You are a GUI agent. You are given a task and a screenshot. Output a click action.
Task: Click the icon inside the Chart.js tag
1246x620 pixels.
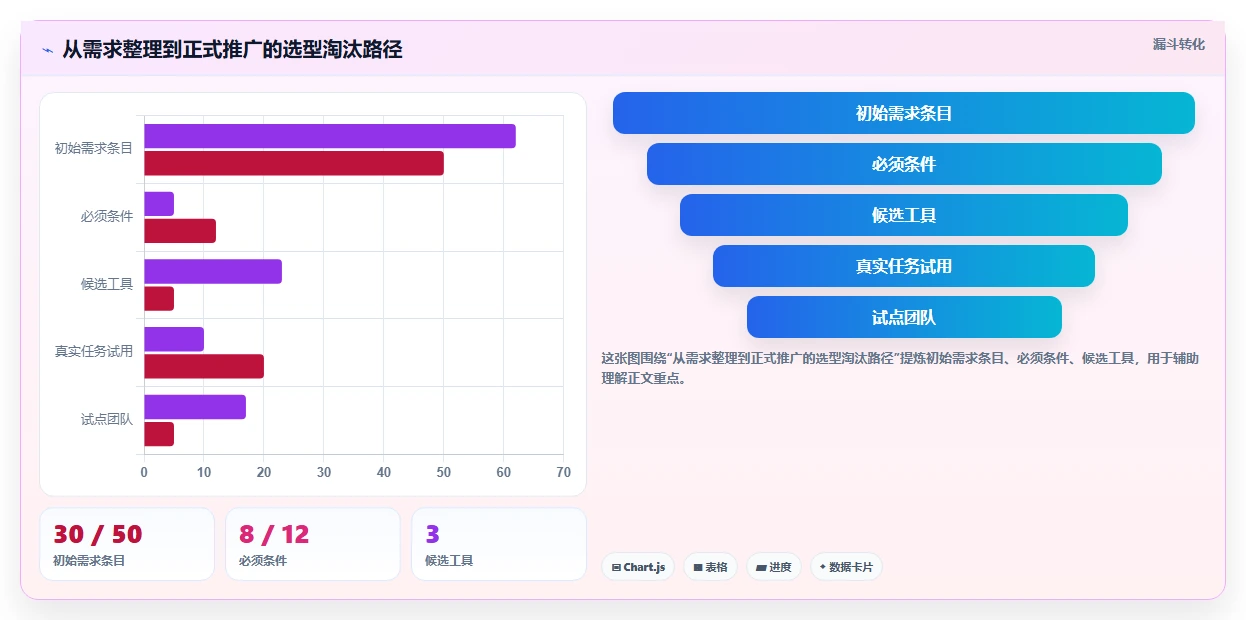616,567
